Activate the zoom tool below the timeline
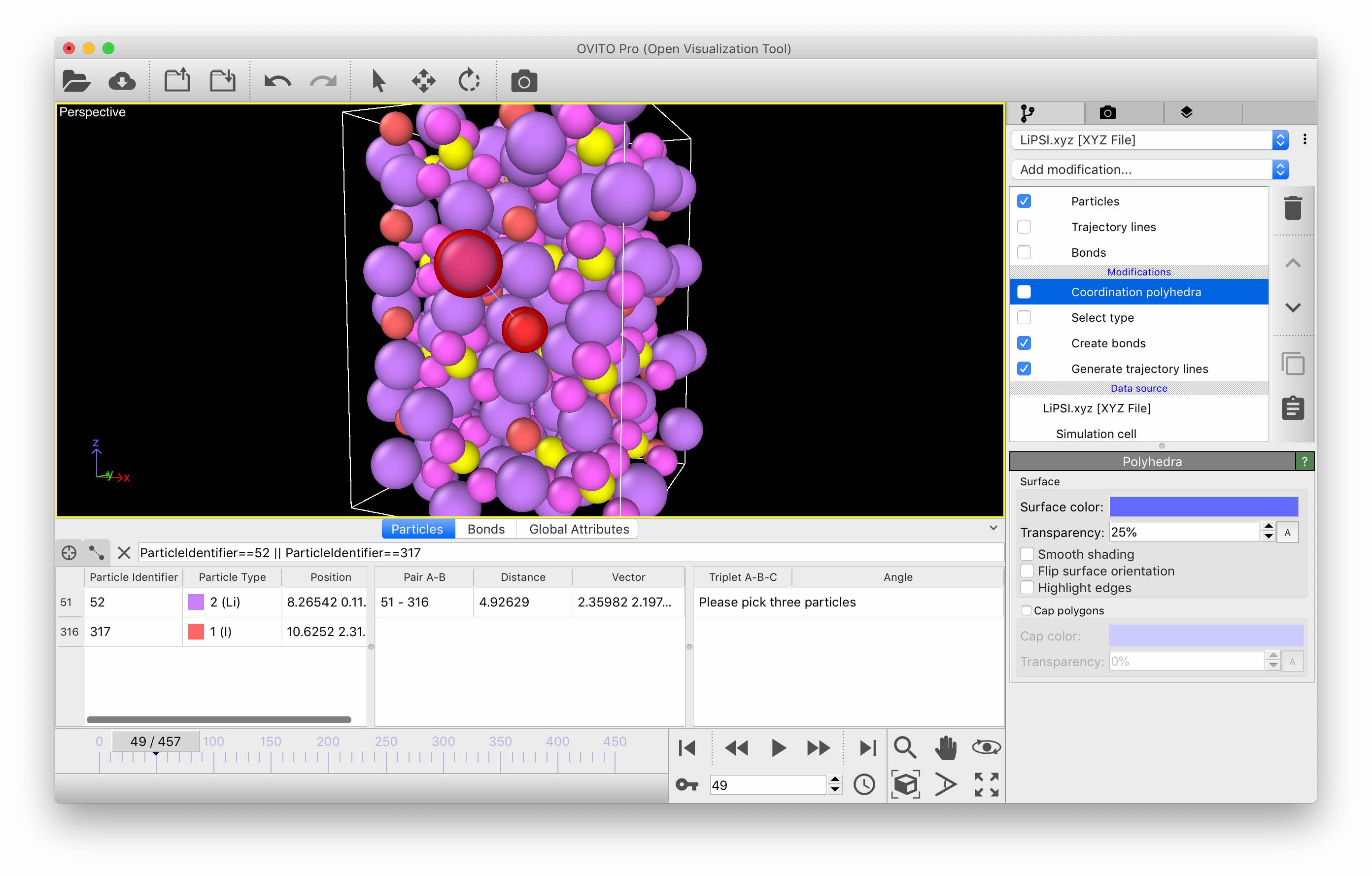The height and width of the screenshot is (876, 1372). pyautogui.click(x=905, y=748)
